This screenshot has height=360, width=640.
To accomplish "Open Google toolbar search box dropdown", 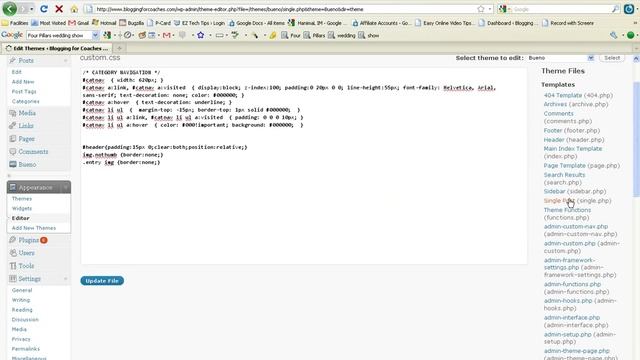I will tap(96, 36).
